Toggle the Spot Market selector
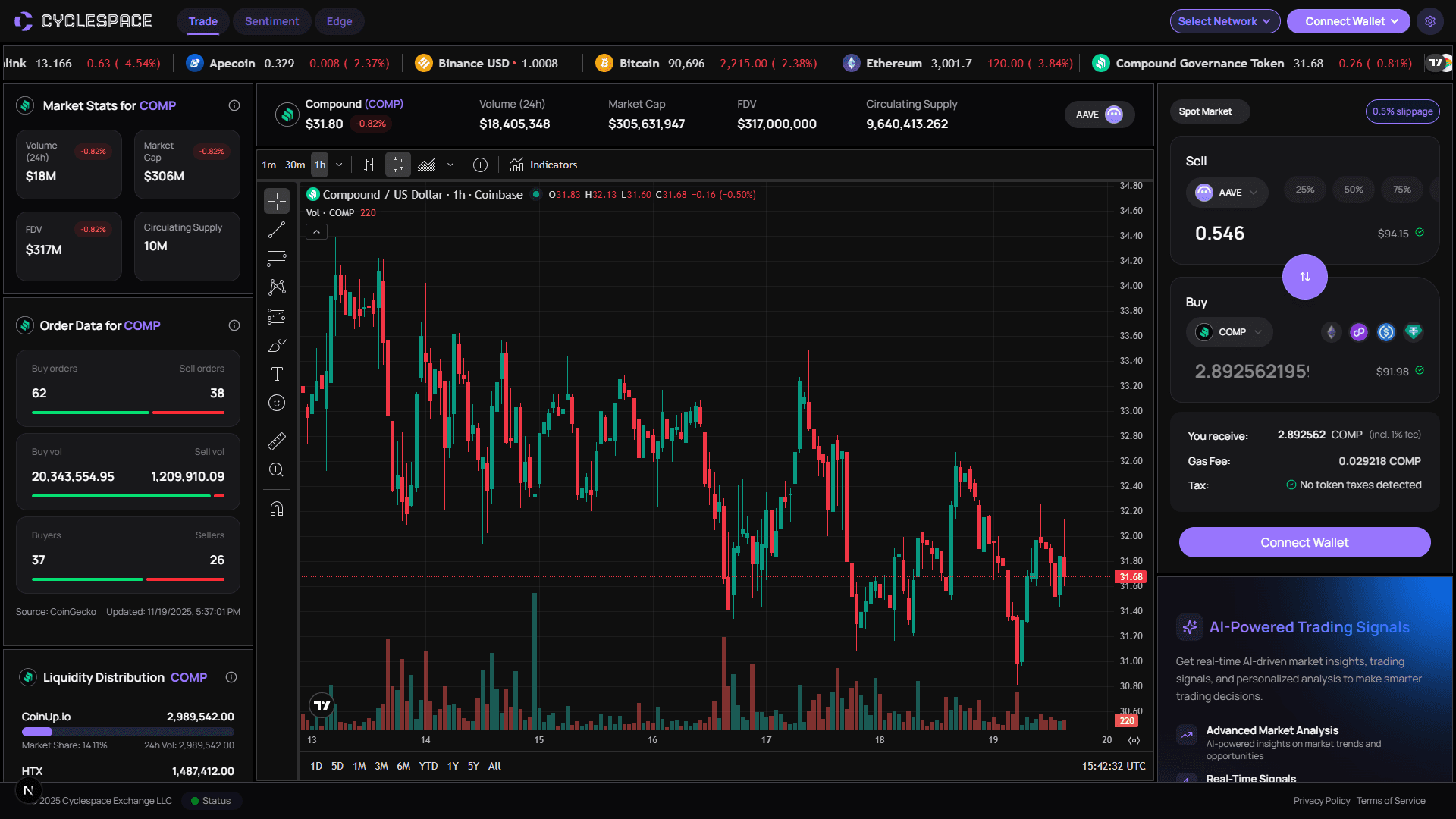Image resolution: width=1456 pixels, height=819 pixels. pyautogui.click(x=1209, y=111)
